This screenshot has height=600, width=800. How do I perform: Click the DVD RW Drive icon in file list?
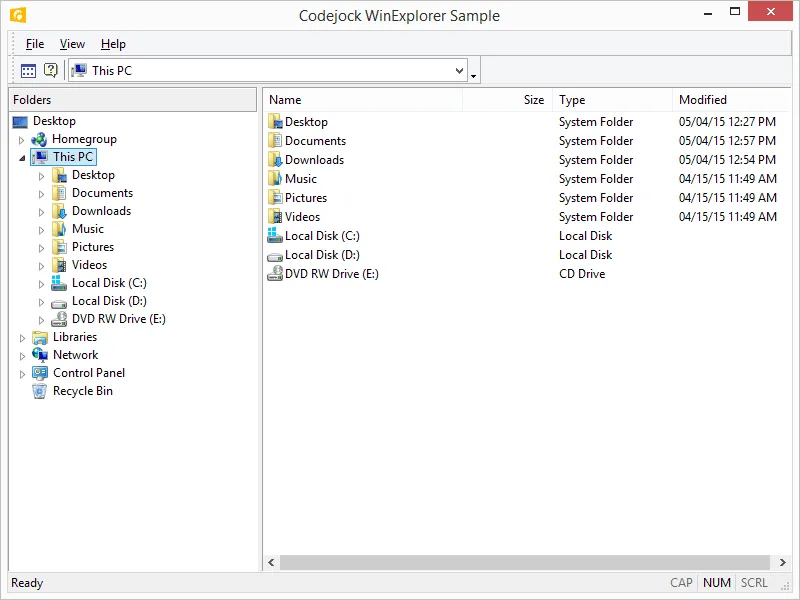[275, 273]
